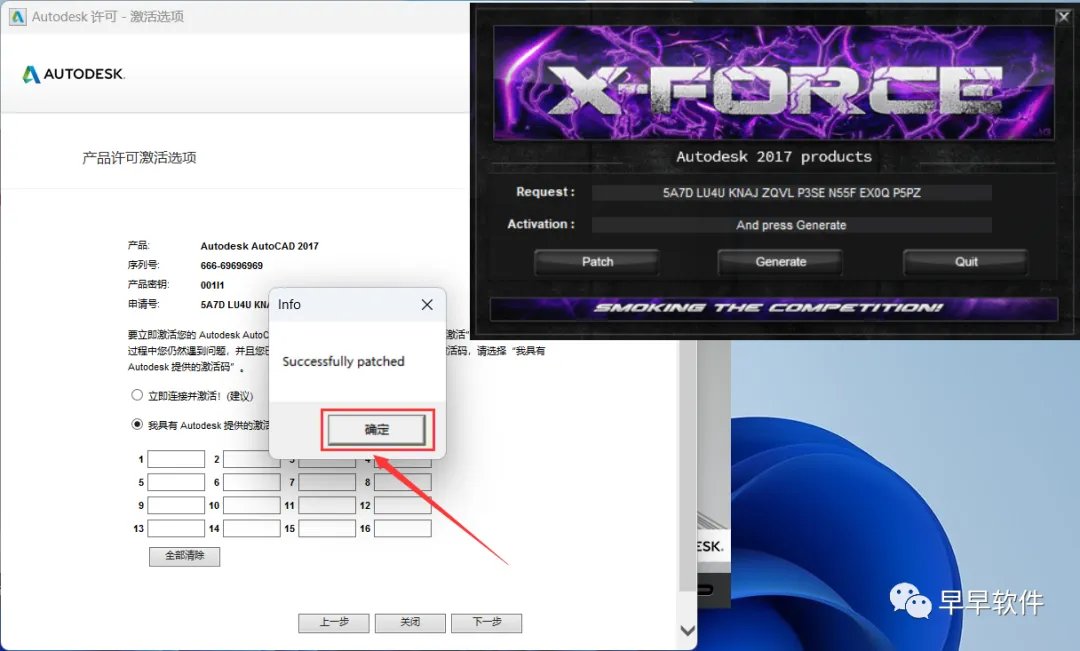Click product name Autodesk AutoCAD 2017
The height and width of the screenshot is (651, 1080).
[260, 246]
